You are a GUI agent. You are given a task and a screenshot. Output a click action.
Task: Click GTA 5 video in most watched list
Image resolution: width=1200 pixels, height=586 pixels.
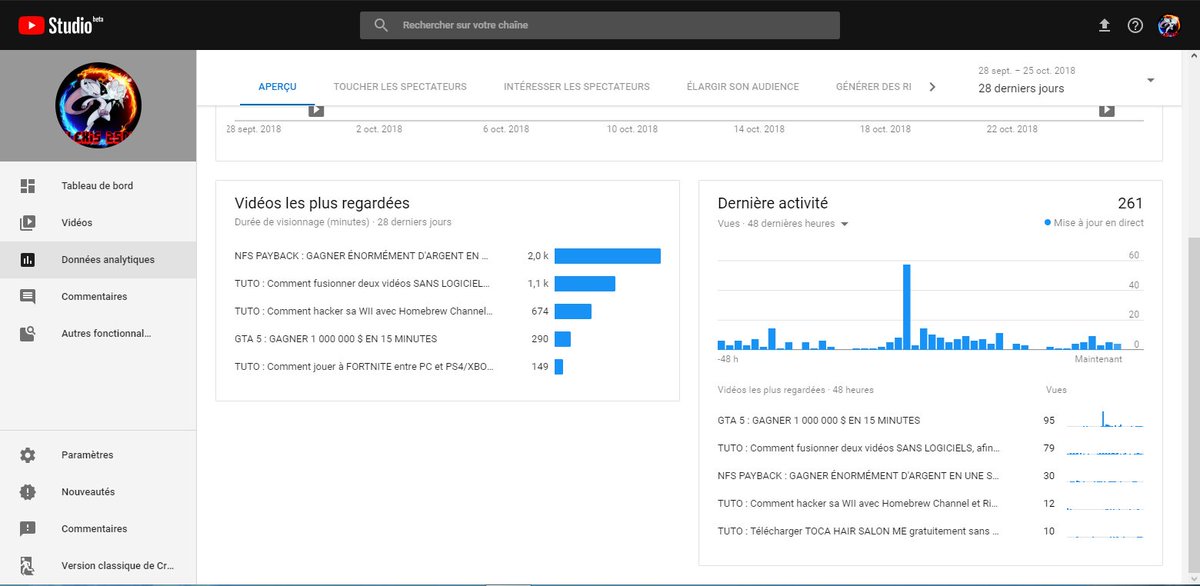pyautogui.click(x=336, y=339)
